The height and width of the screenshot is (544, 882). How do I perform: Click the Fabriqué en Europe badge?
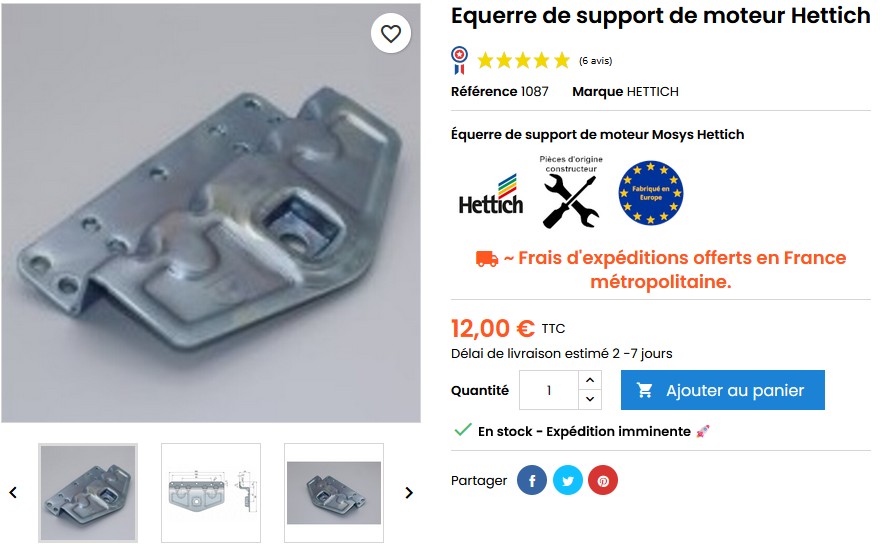click(x=651, y=193)
